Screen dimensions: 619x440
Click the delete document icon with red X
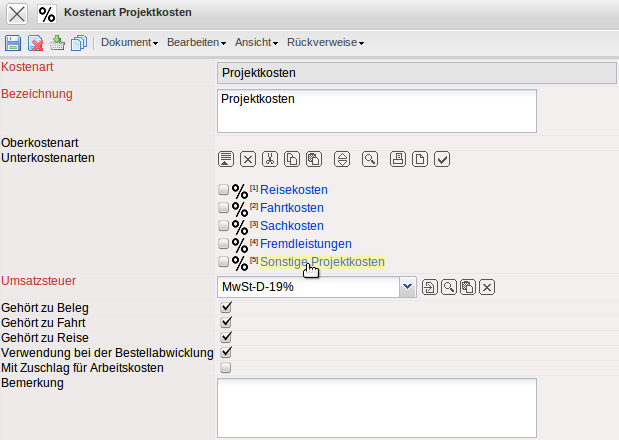(36, 43)
